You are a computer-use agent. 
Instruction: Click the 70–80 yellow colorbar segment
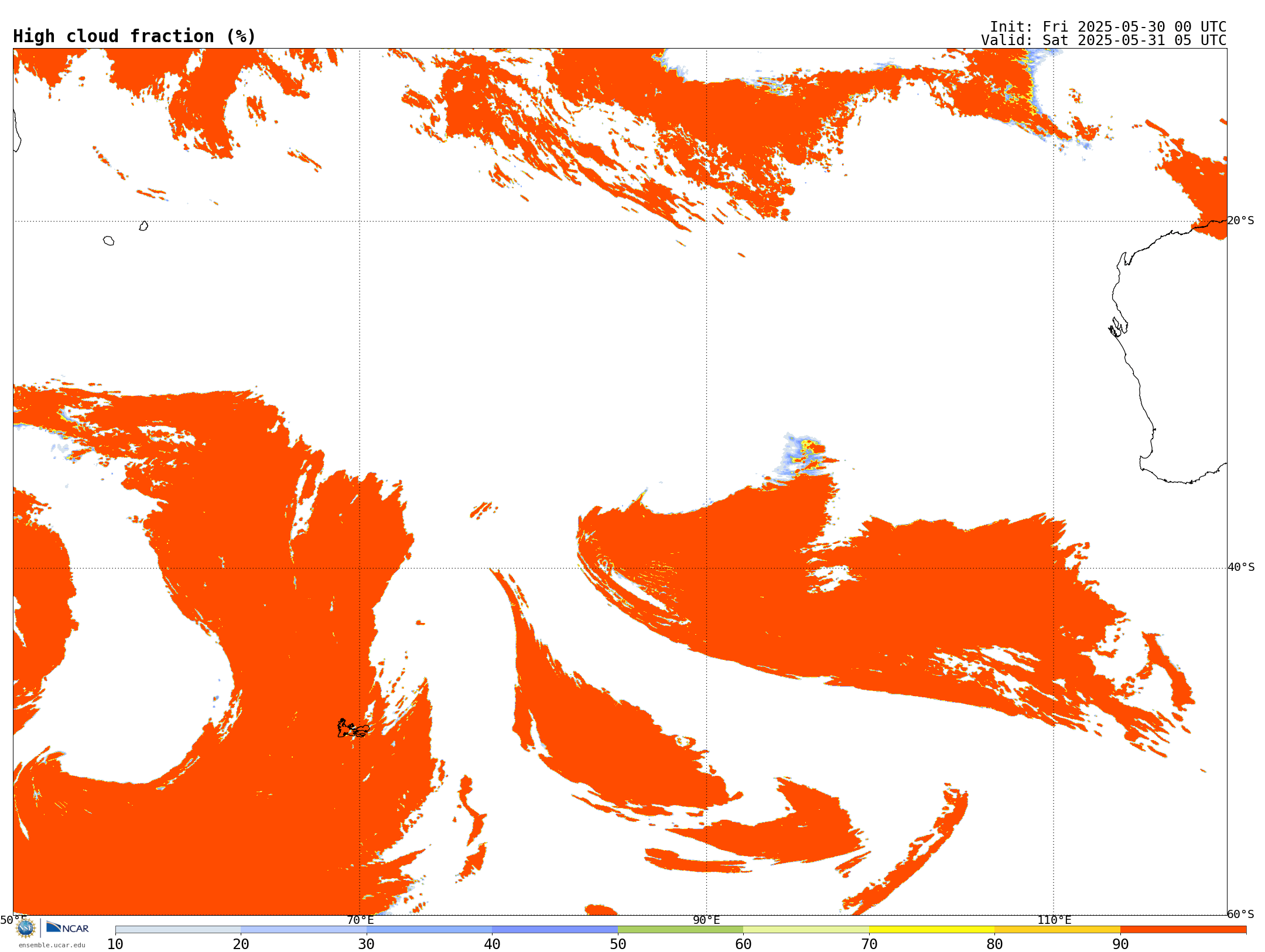pyautogui.click(x=932, y=929)
